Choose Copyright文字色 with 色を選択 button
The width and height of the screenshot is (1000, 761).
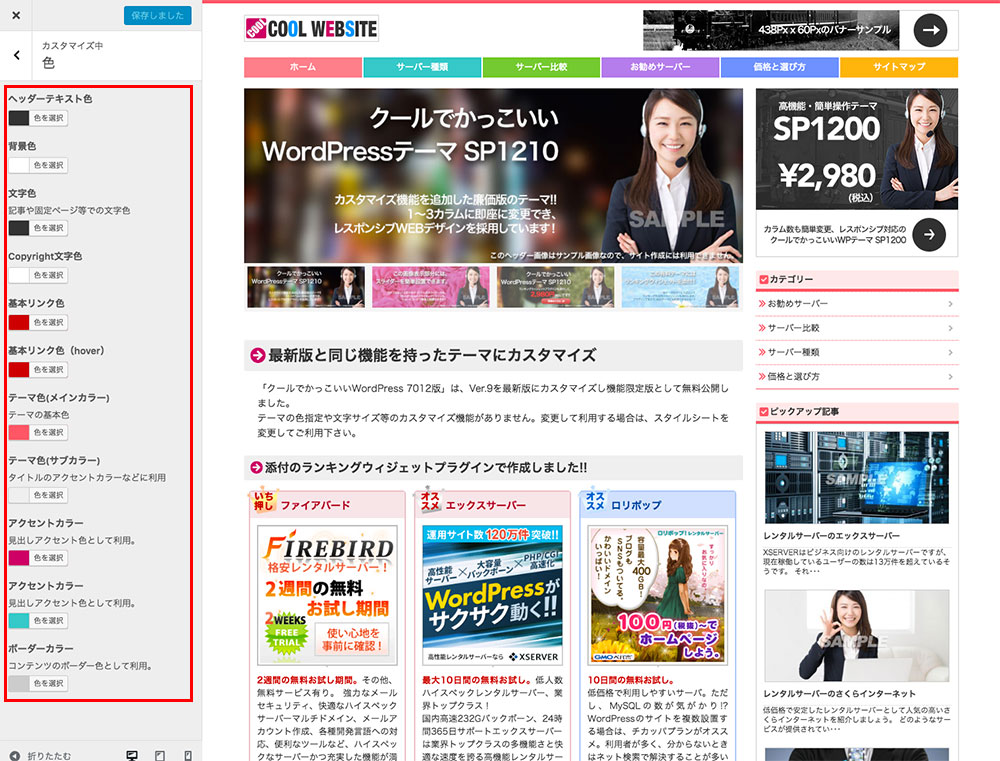pyautogui.click(x=48, y=275)
